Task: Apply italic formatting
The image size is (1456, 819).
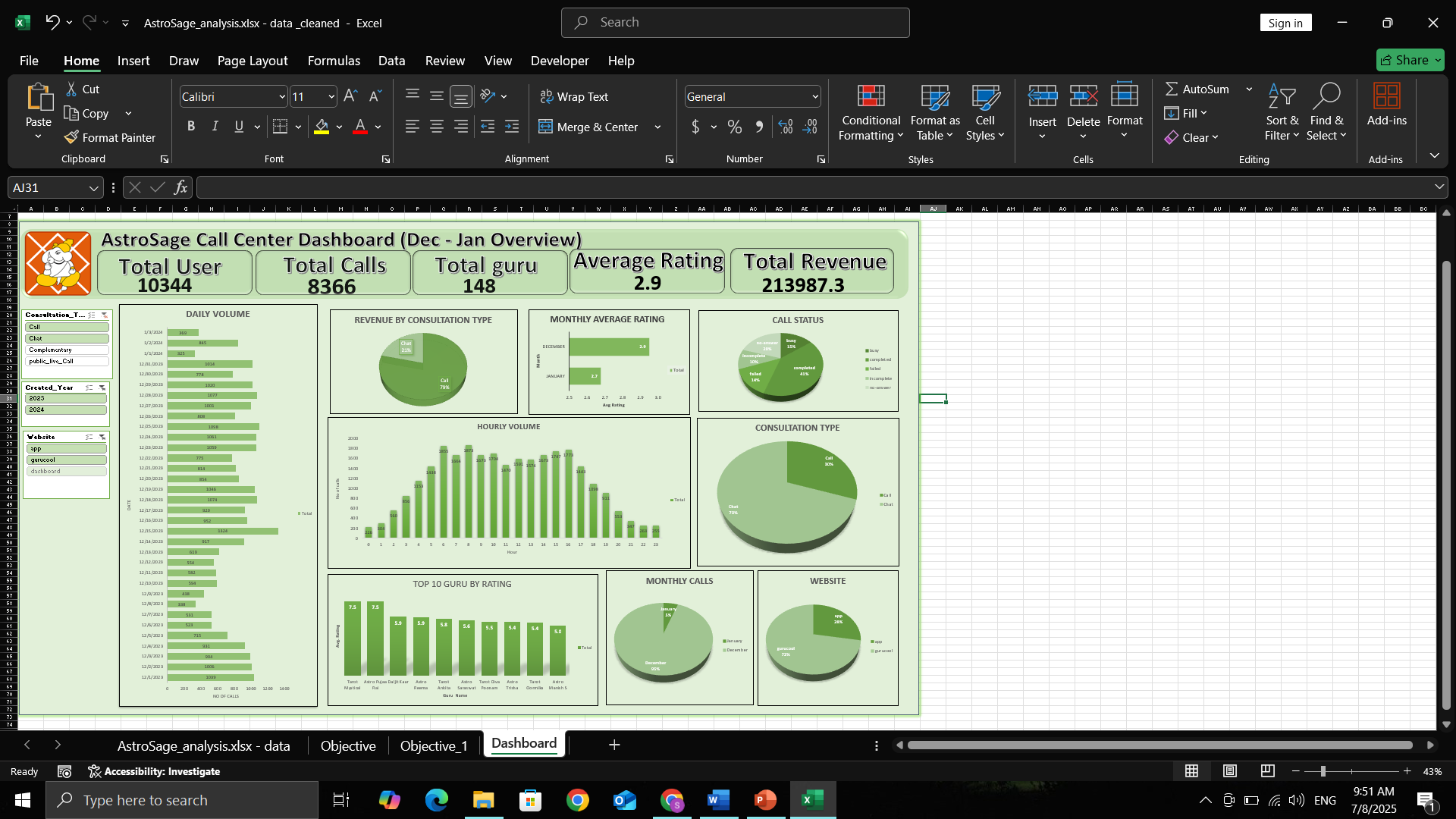Action: (215, 126)
